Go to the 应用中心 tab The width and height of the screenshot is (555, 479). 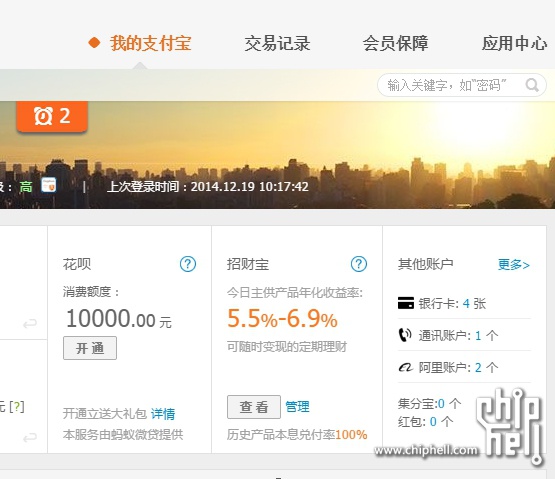click(514, 43)
